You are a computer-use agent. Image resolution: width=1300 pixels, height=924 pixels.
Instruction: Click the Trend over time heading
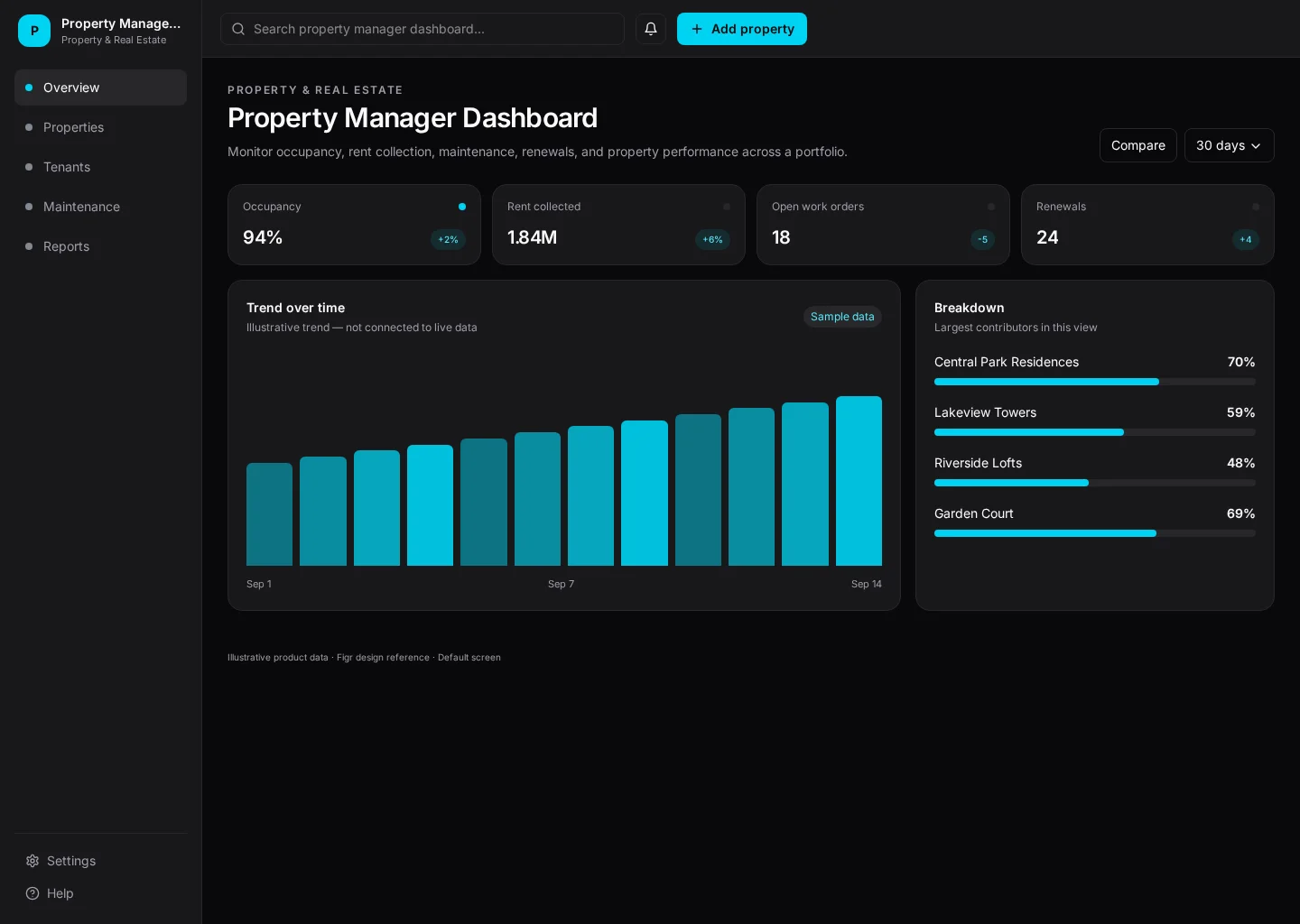coord(295,308)
